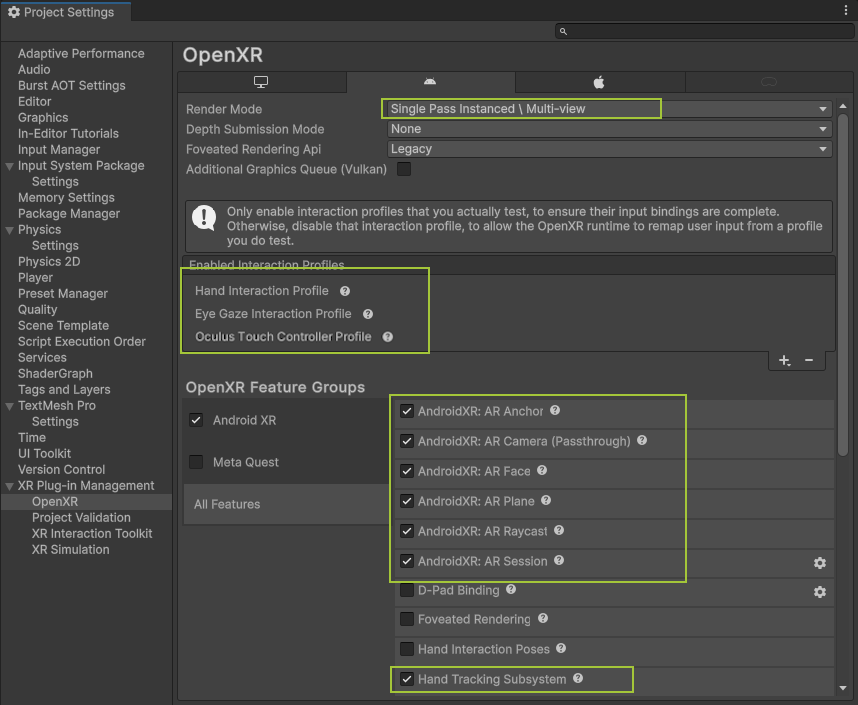
Task: Click help icon next to Hand Interaction Profile
Action: (x=345, y=291)
